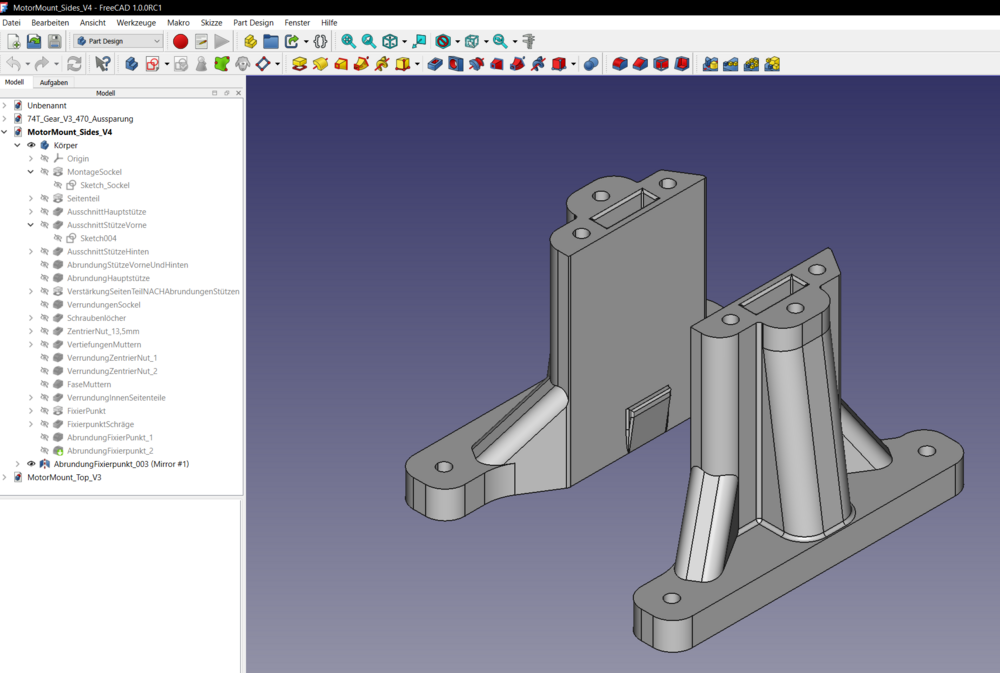Image resolution: width=1000 pixels, height=673 pixels.
Task: Toggle visibility of Schraubenlöcher feature
Action: [44, 318]
